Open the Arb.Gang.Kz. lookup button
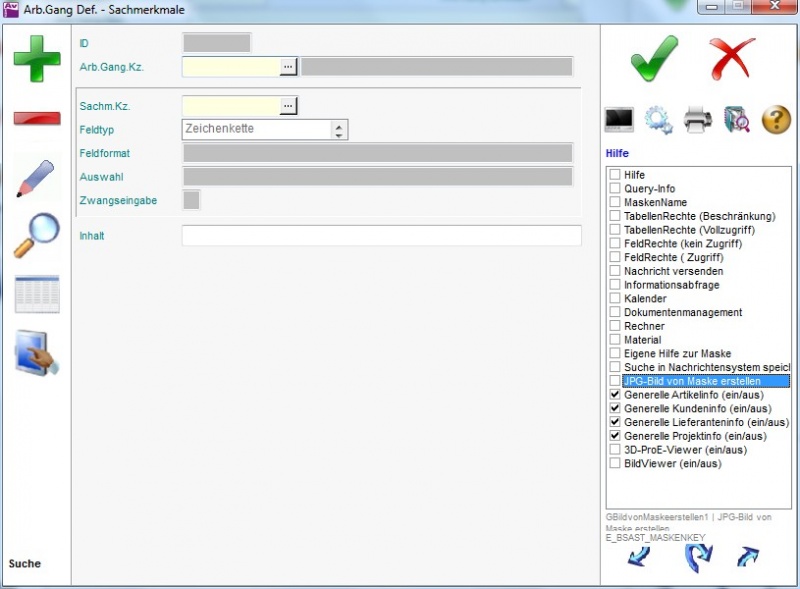The width and height of the screenshot is (800, 589). 289,67
